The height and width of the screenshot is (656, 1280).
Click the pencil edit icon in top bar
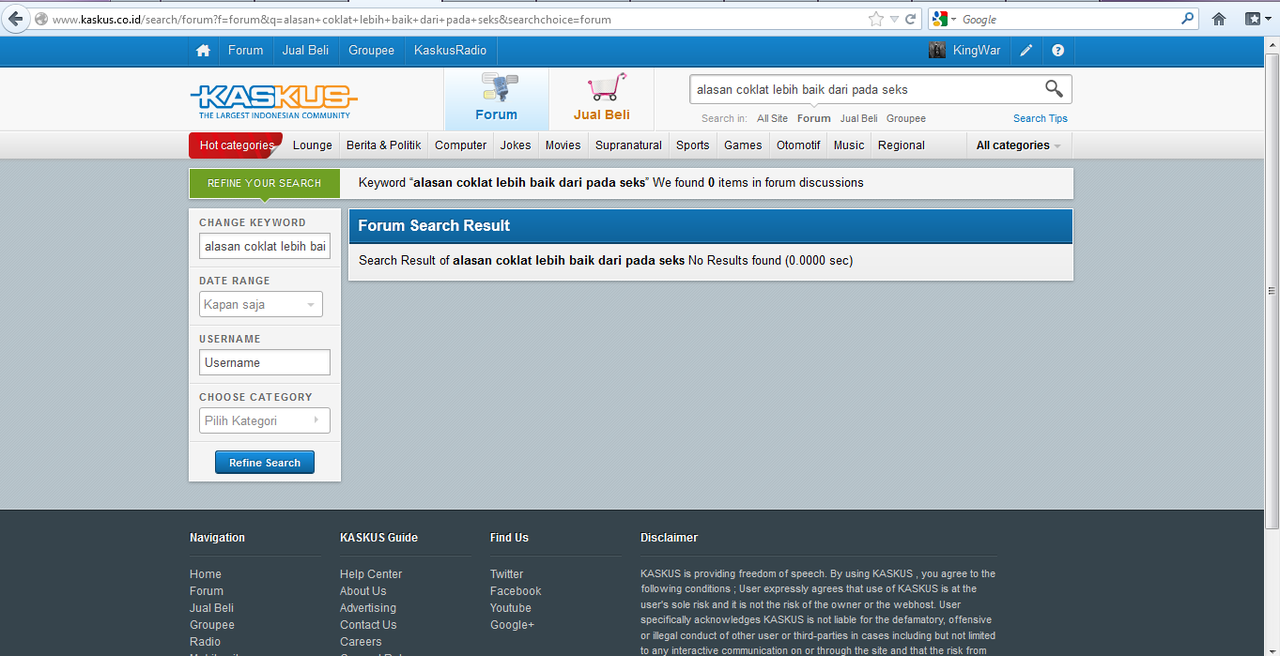1026,50
